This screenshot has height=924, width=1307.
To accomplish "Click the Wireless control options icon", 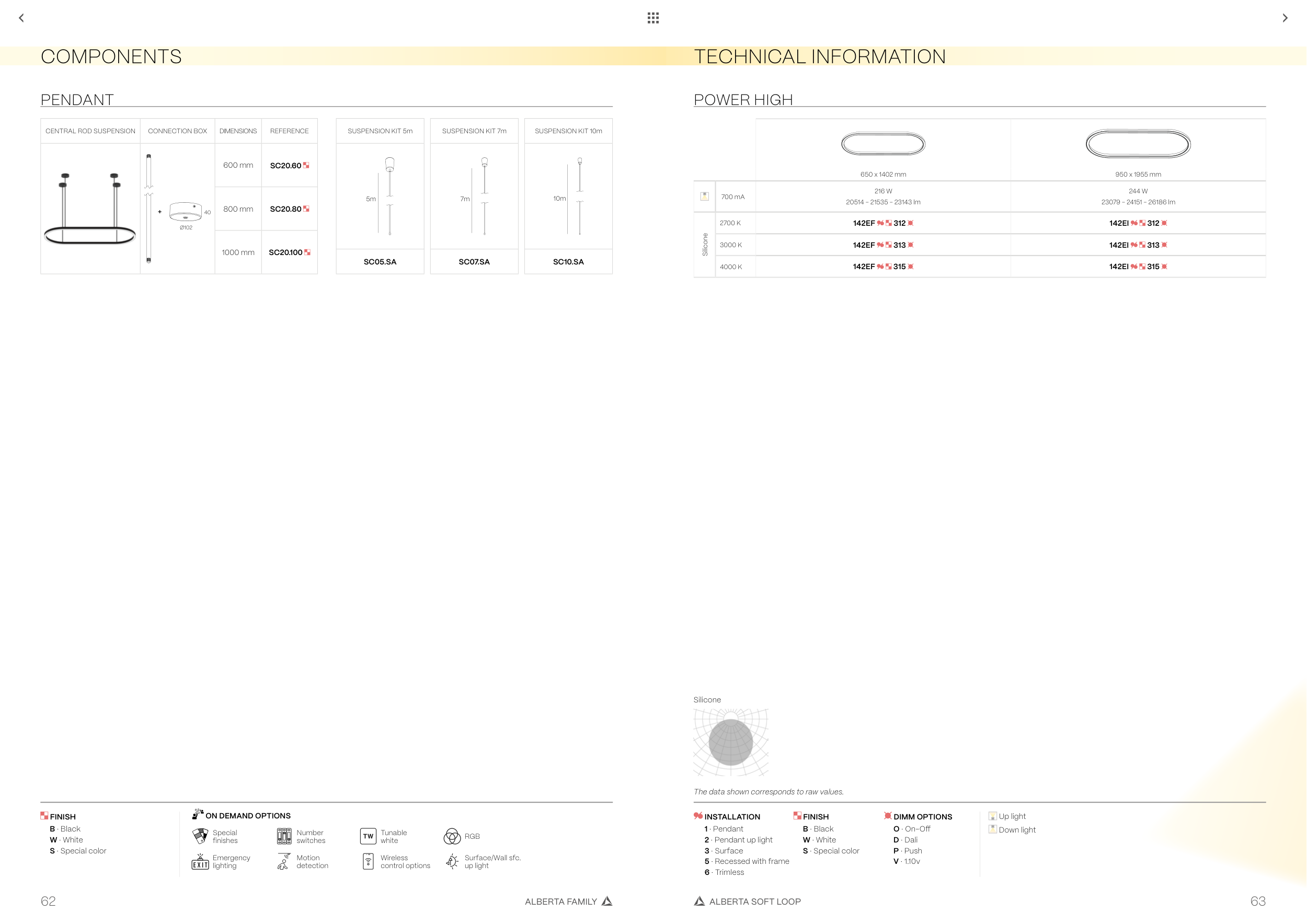I will point(368,861).
